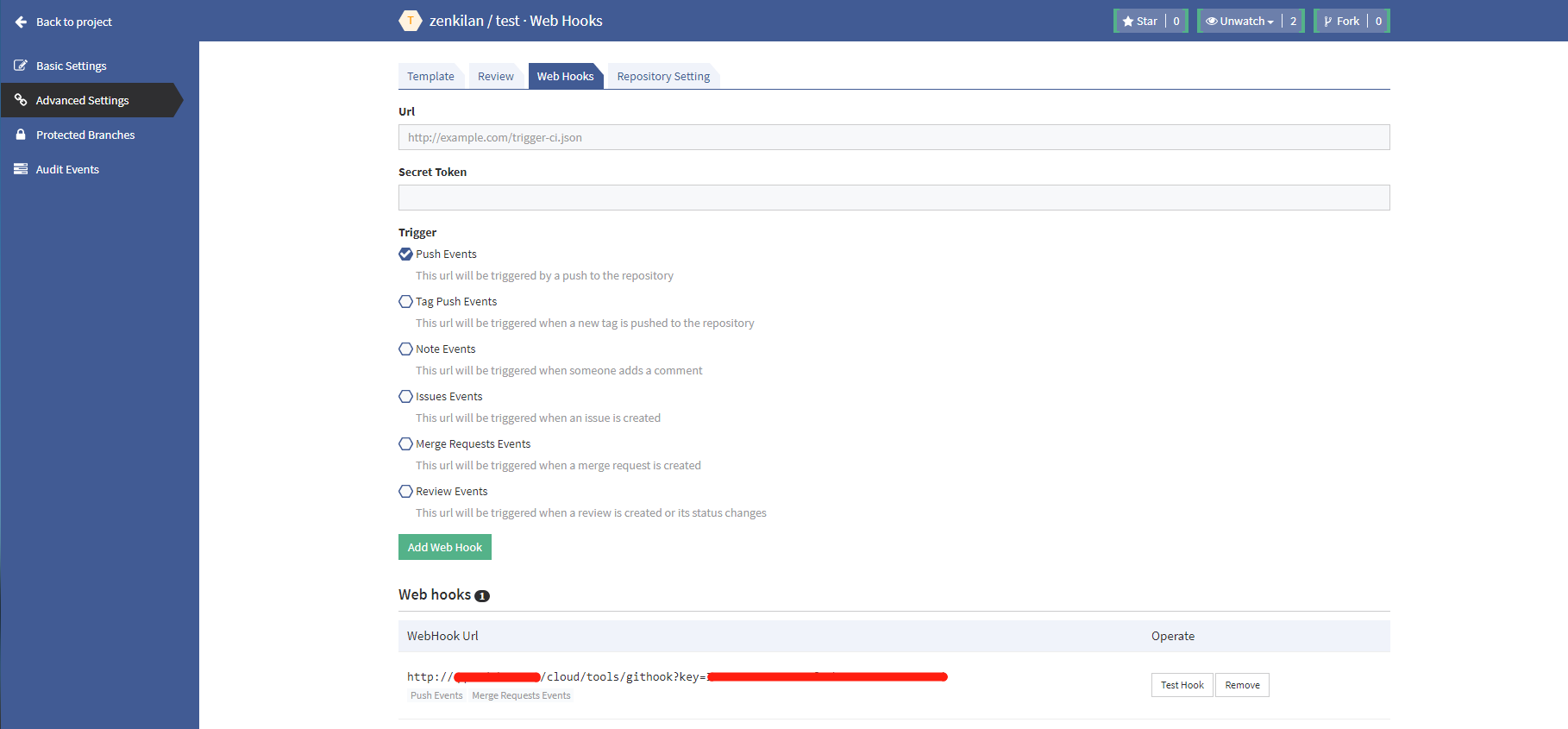Screen dimensions: 1568x729
Task: Switch to the Template tab
Action: (430, 76)
